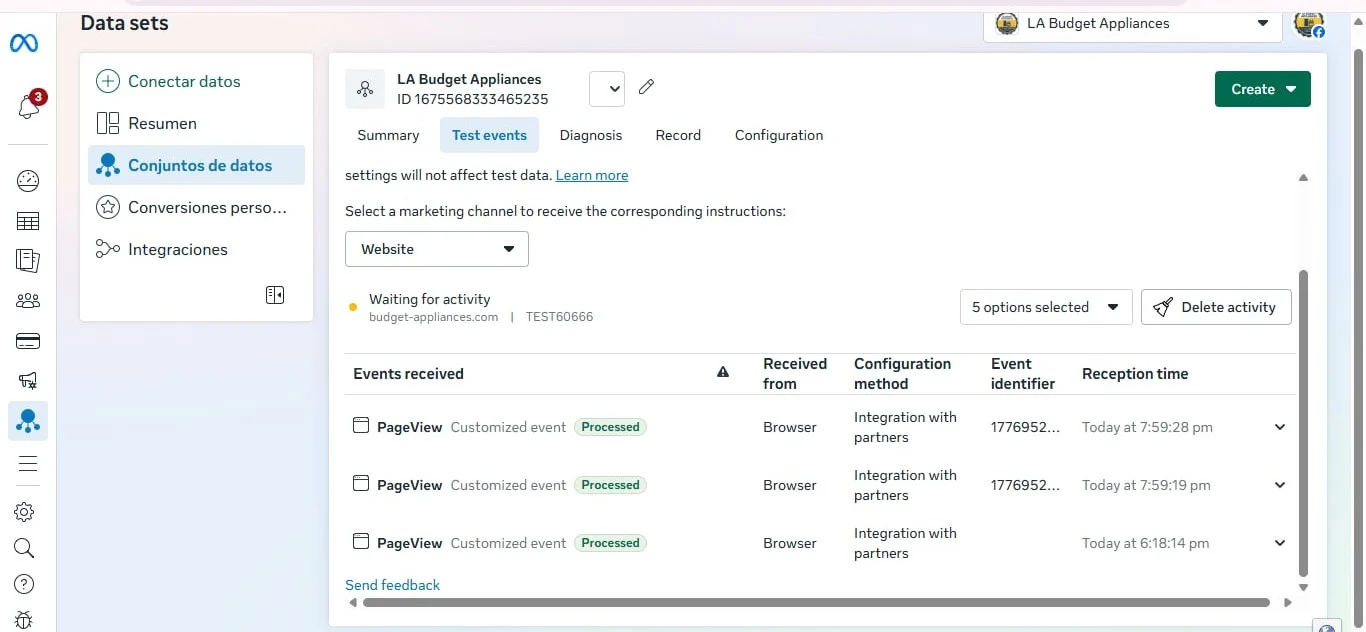Screen dimensions: 1366x632
Task: Open the Events Manager icon in sidebar
Action: 28,421
